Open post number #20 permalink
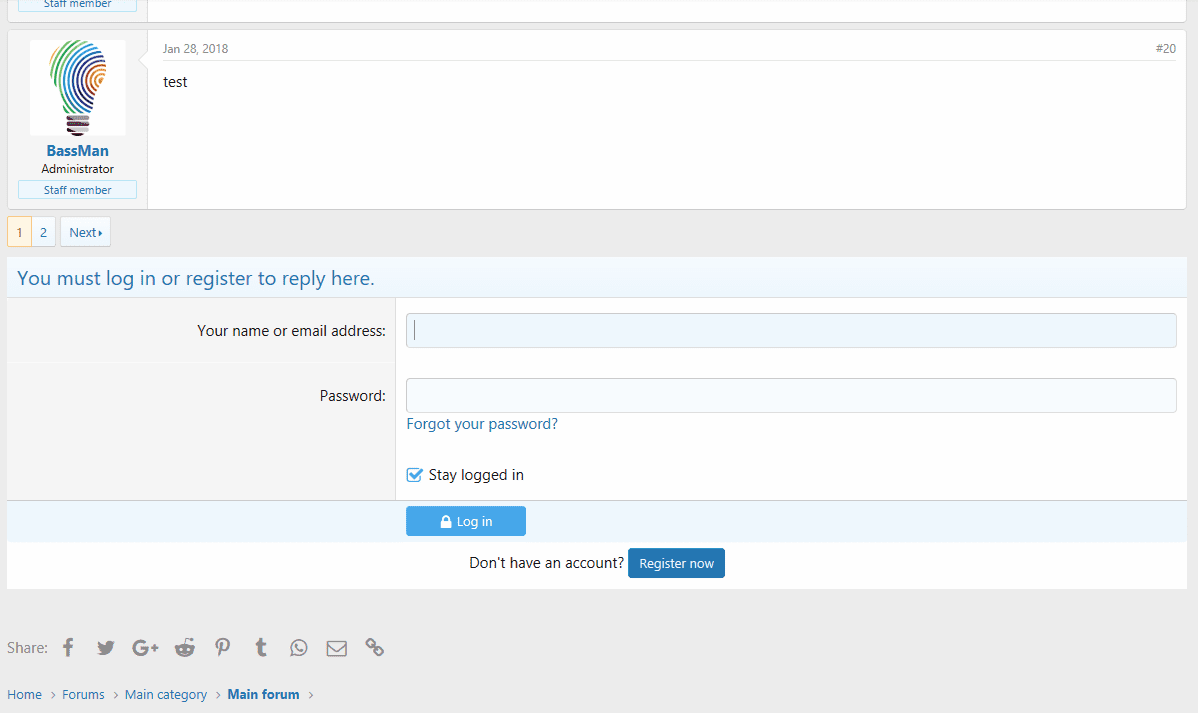The width and height of the screenshot is (1198, 713). [1165, 49]
